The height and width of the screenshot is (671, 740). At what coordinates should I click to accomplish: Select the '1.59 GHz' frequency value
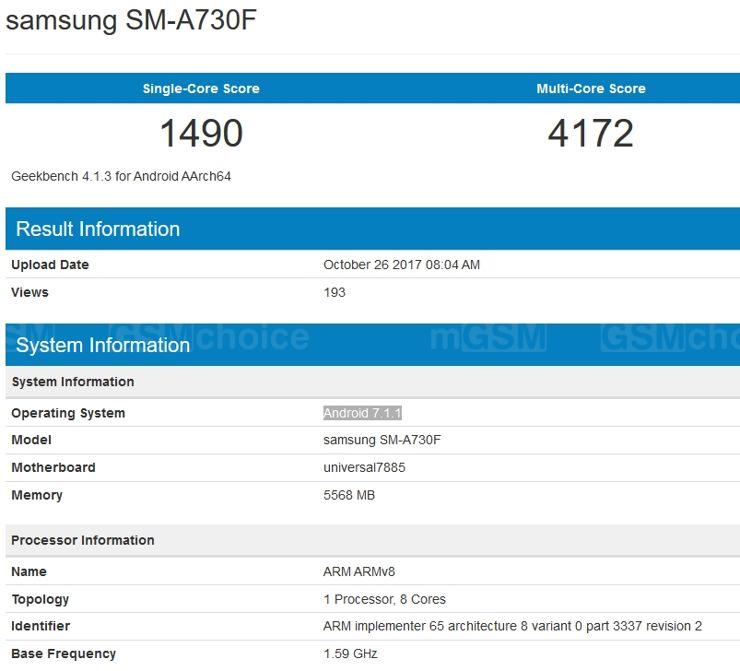(350, 654)
